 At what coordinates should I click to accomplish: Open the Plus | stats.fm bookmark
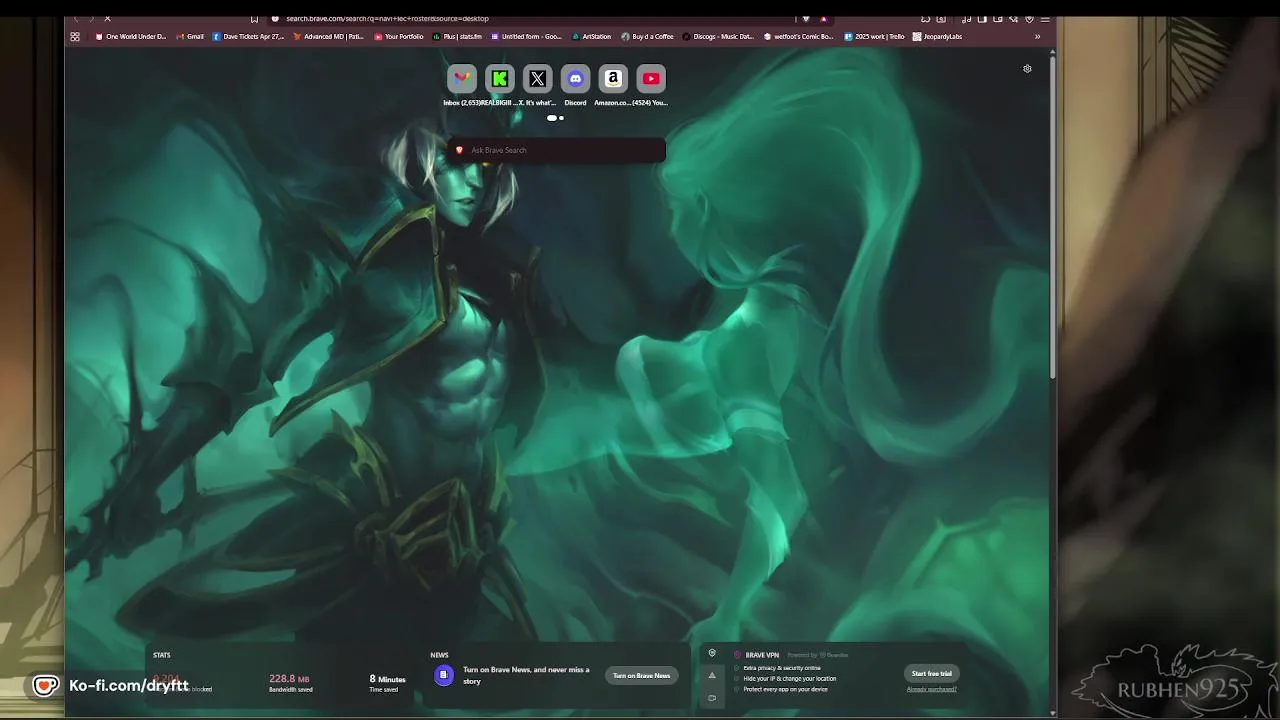coord(457,37)
